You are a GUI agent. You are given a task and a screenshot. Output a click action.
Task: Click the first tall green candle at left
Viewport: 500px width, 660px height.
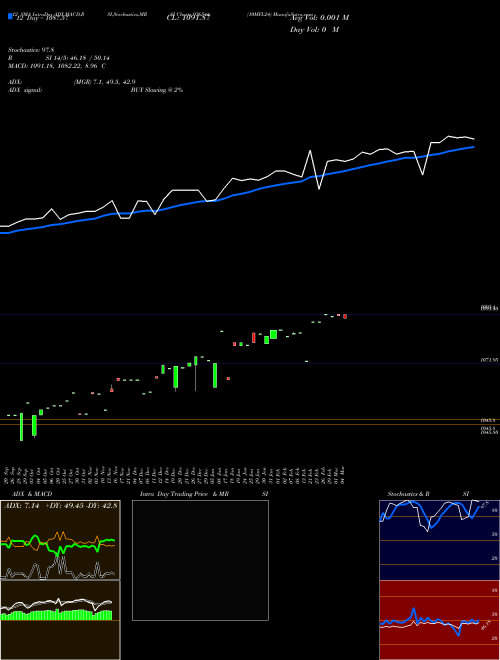point(21,427)
